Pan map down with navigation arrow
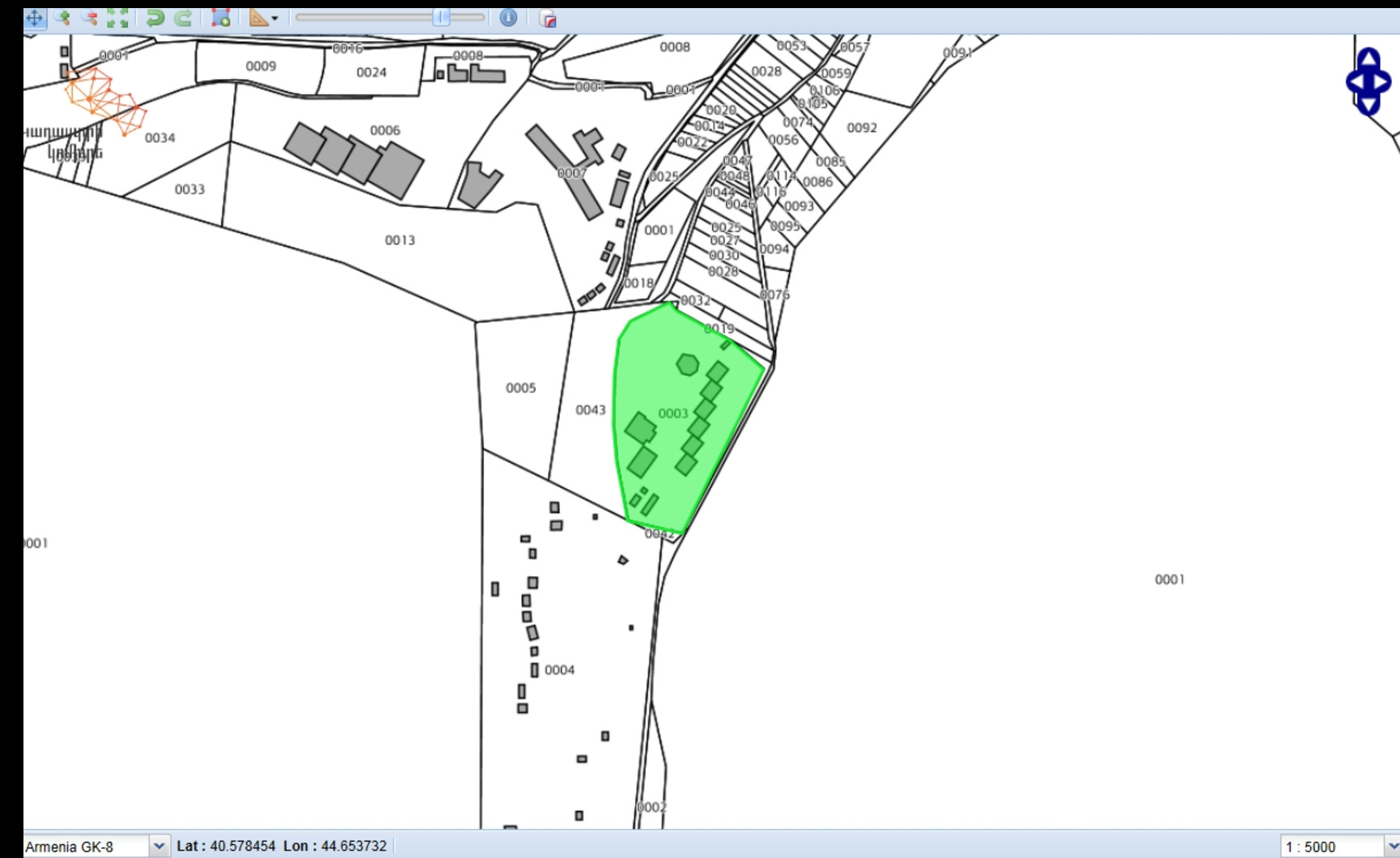Screen dimensions: 1400x858 1368,106
